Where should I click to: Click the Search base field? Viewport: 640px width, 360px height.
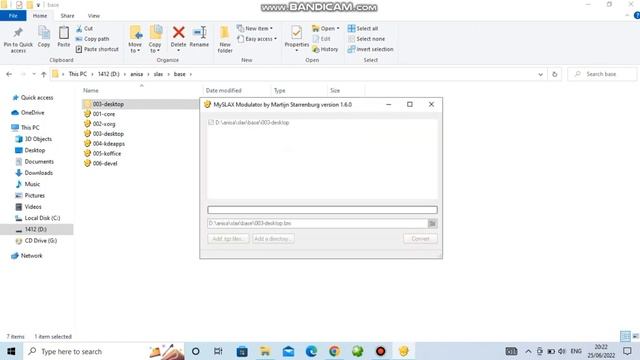pyautogui.click(x=602, y=74)
